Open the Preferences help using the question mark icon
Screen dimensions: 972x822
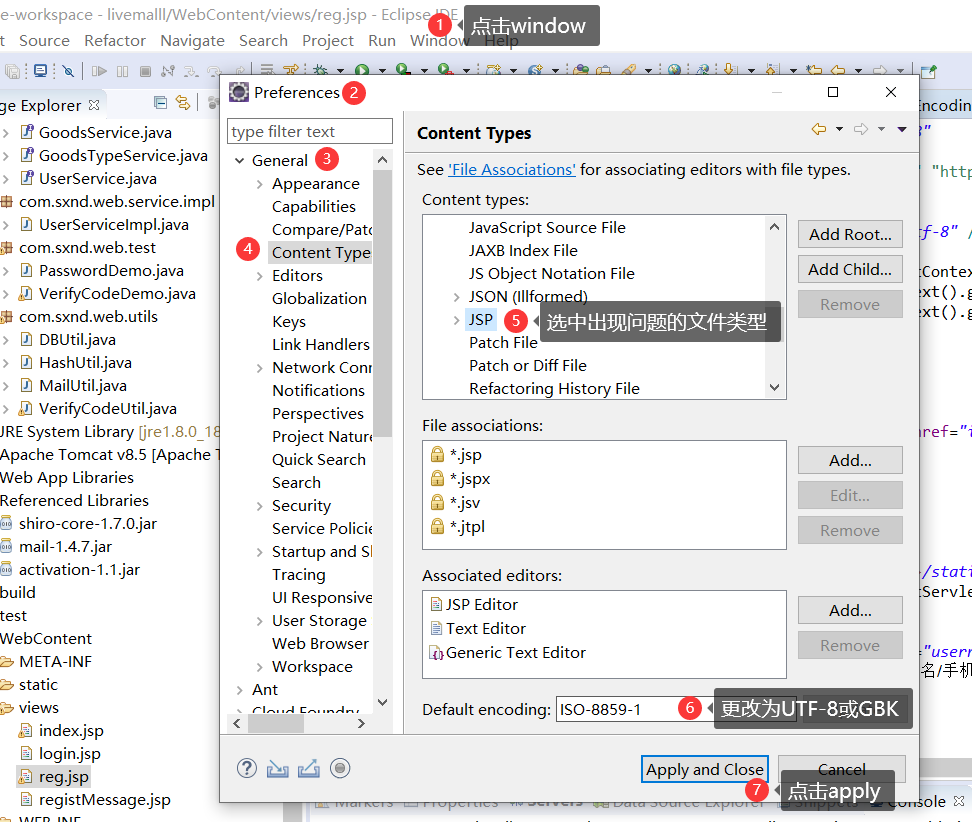pos(246,768)
